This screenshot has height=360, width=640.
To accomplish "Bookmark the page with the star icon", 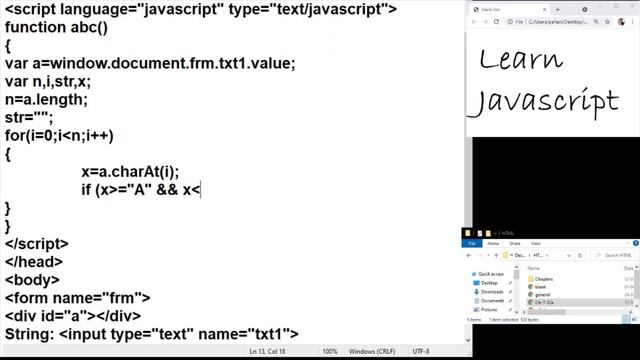I will (607, 22).
